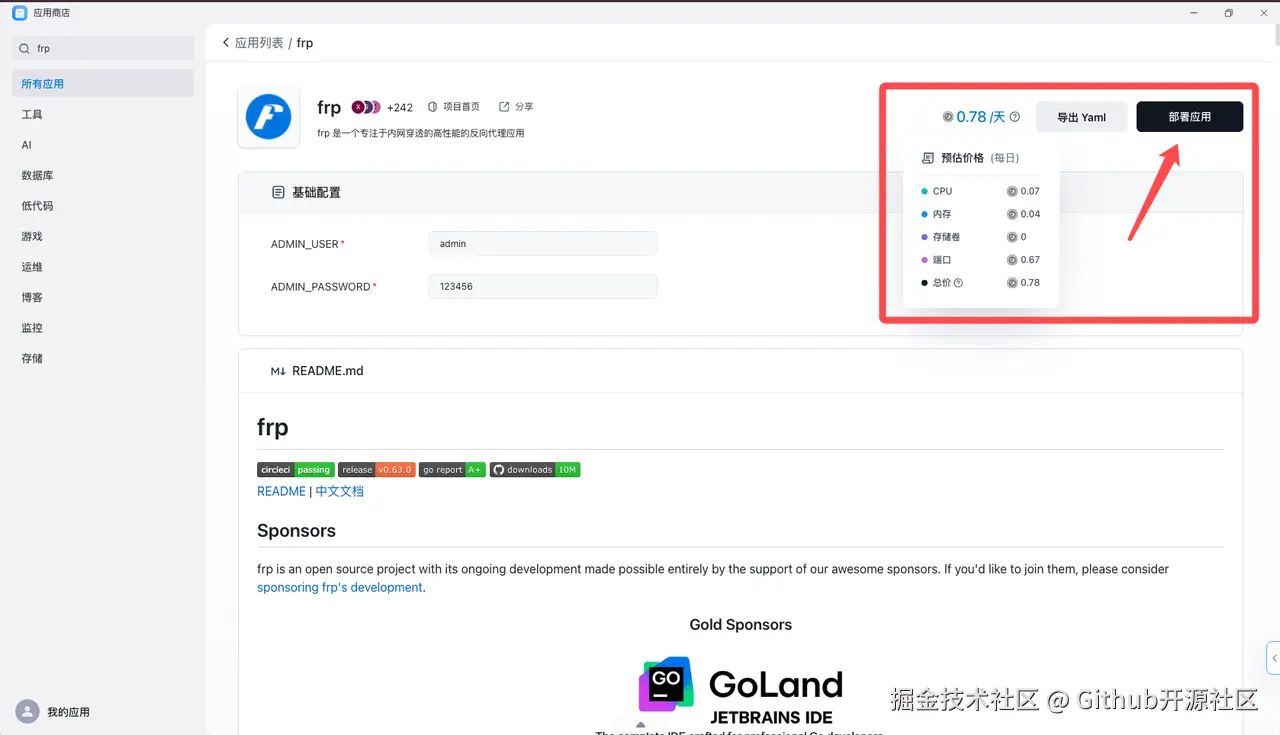This screenshot has height=735, width=1280.
Task: Follow the sponsoring frp's development link
Action: point(340,587)
